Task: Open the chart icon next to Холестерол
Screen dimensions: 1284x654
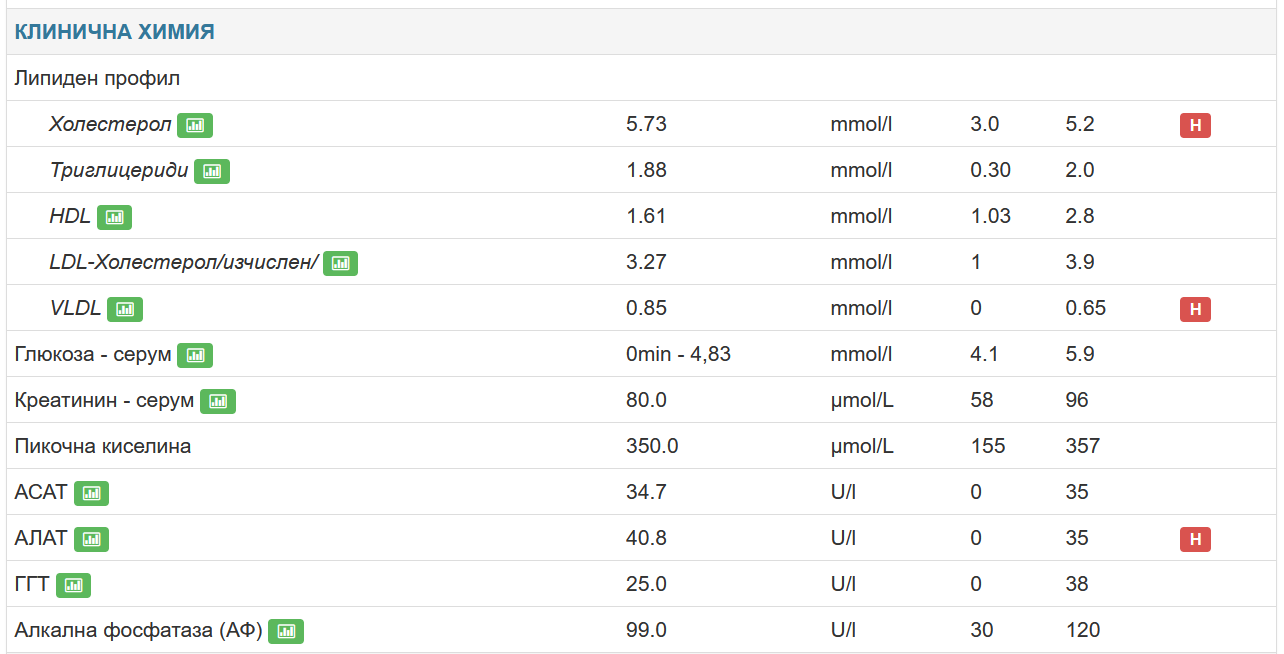Action: pyautogui.click(x=195, y=125)
